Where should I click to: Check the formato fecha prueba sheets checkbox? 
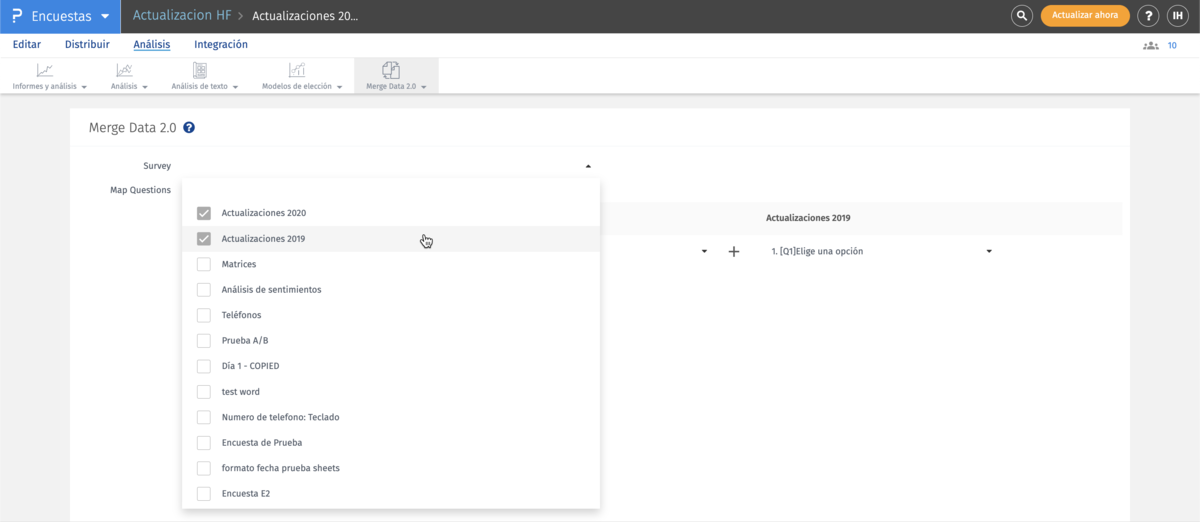pyautogui.click(x=204, y=468)
